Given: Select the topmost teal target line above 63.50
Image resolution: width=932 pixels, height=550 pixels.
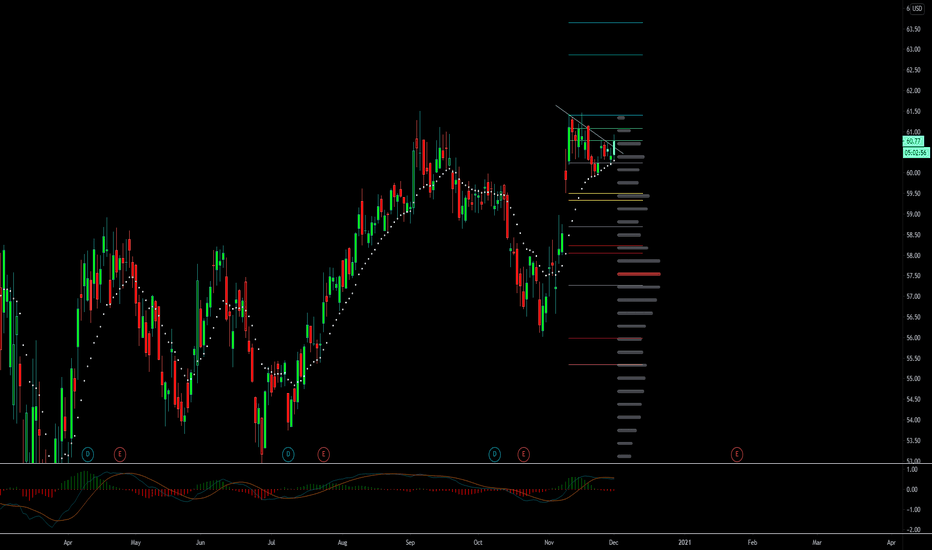Looking at the screenshot, I should pos(605,23).
